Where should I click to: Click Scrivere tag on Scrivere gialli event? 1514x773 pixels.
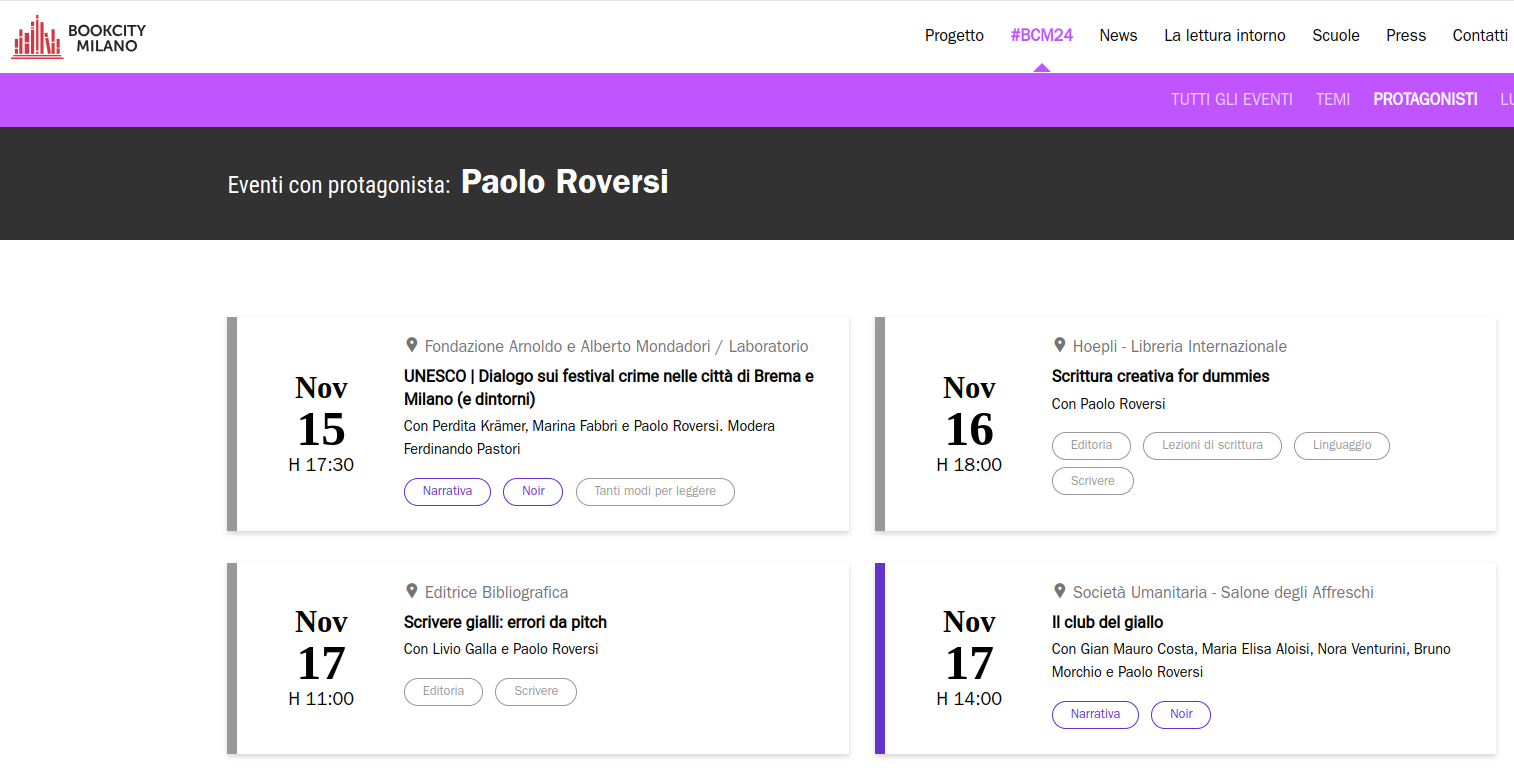536,692
